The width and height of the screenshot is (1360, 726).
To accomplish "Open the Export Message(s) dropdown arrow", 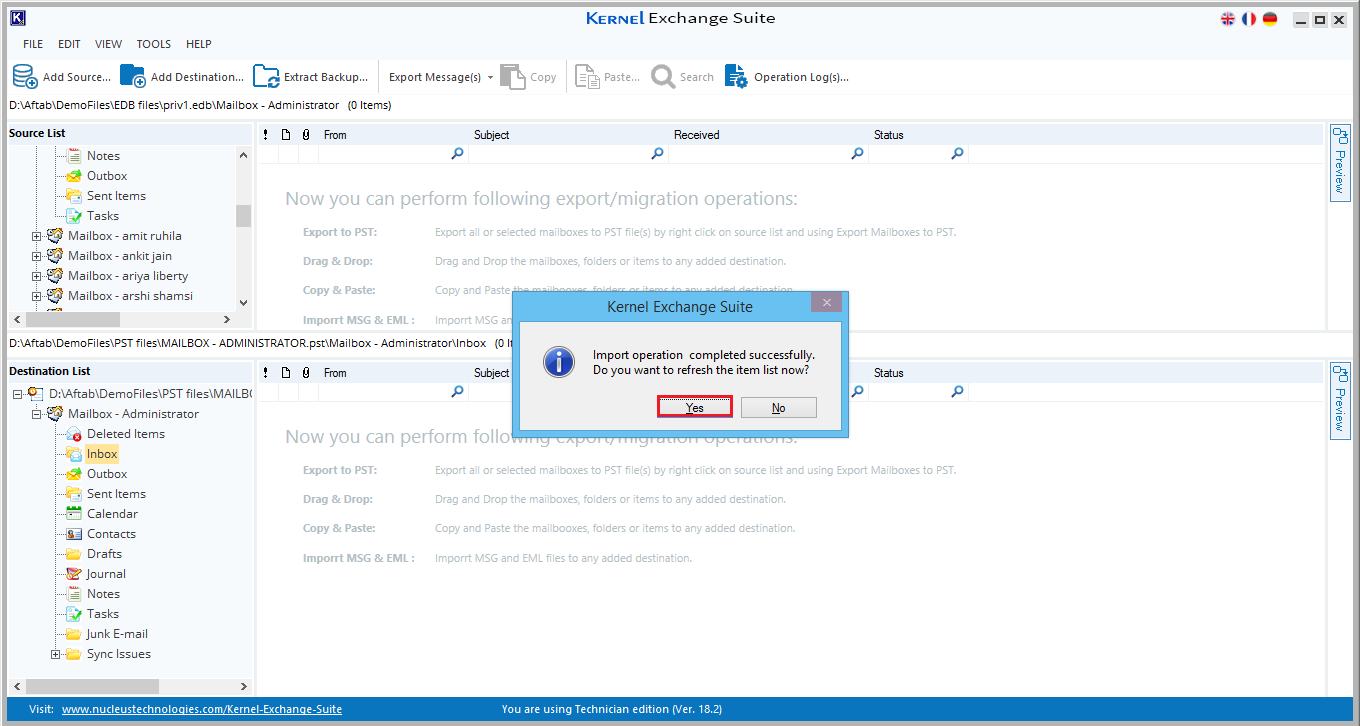I will [x=491, y=77].
